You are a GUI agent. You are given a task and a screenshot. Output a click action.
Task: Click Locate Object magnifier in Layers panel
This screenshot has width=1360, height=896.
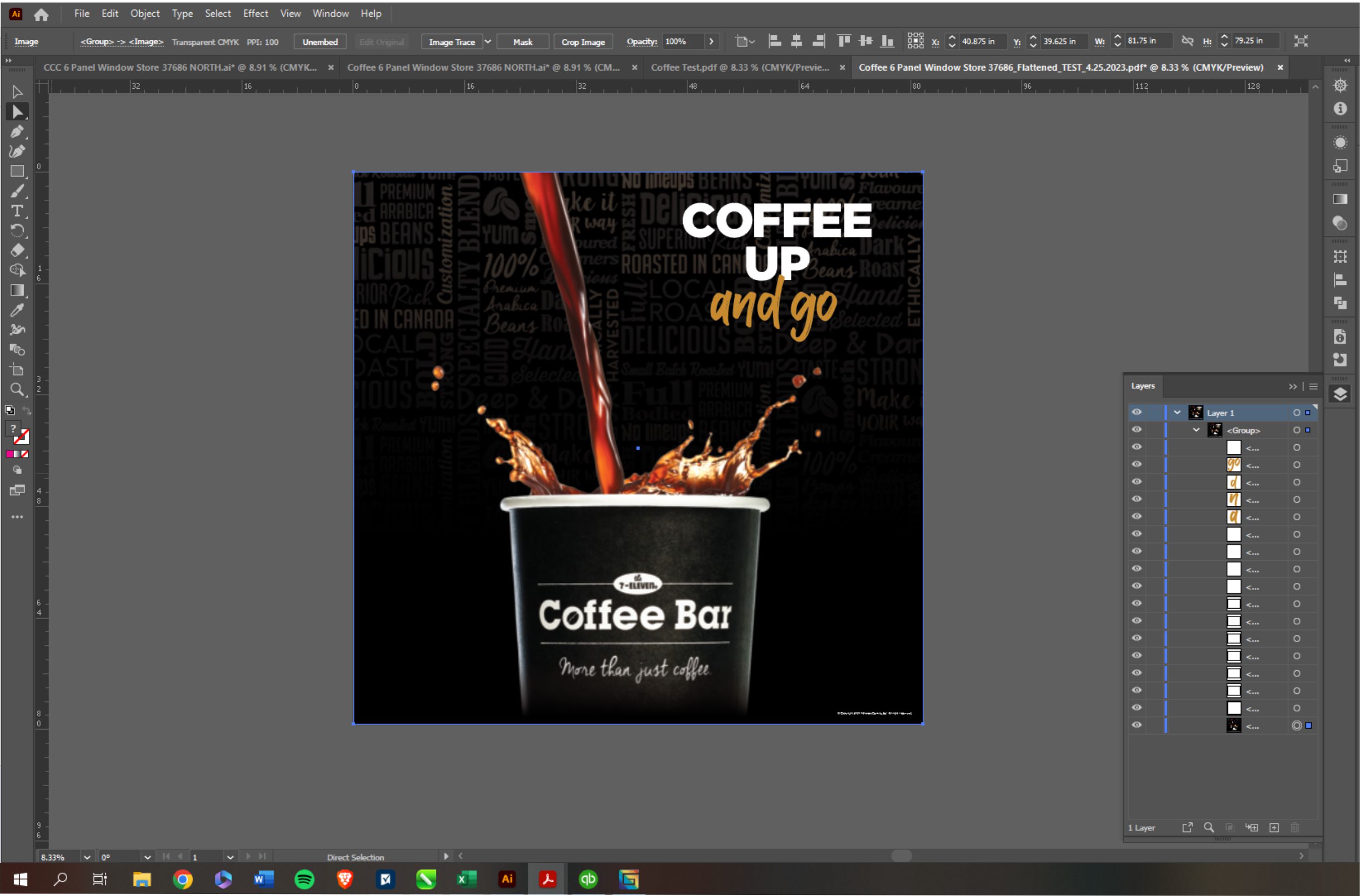[1209, 827]
